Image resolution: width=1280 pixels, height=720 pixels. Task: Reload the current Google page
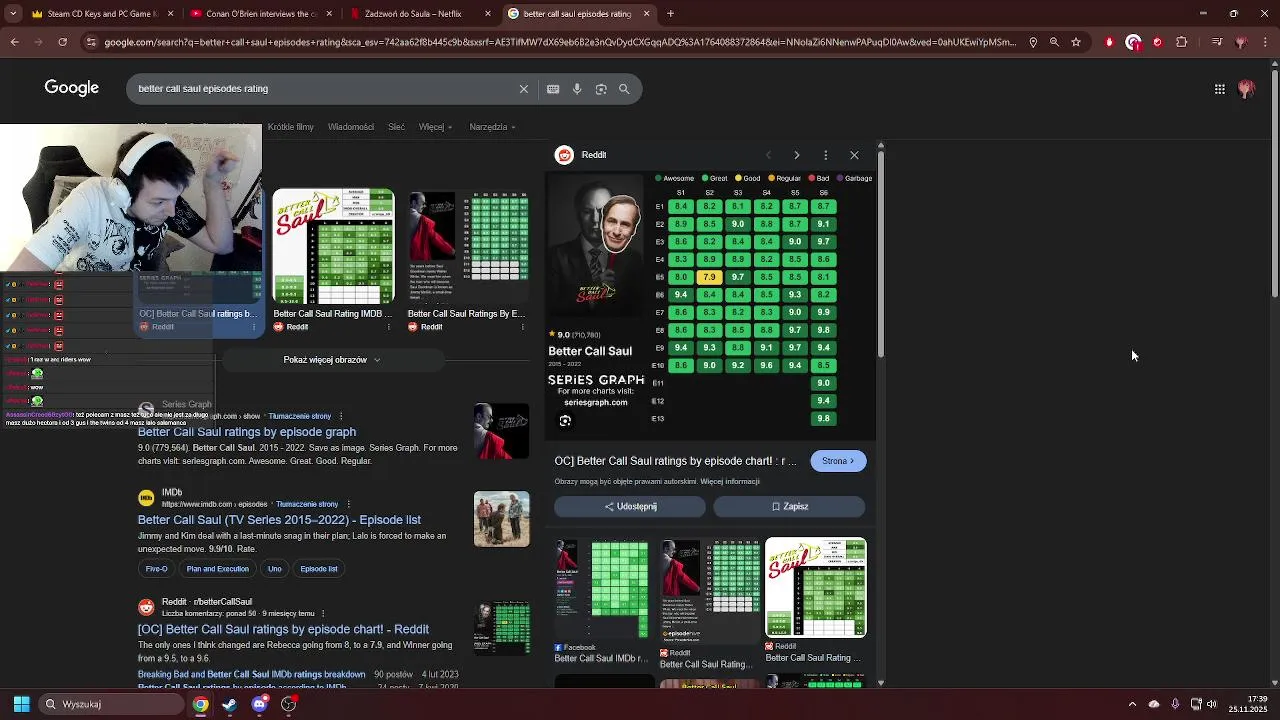click(x=62, y=42)
